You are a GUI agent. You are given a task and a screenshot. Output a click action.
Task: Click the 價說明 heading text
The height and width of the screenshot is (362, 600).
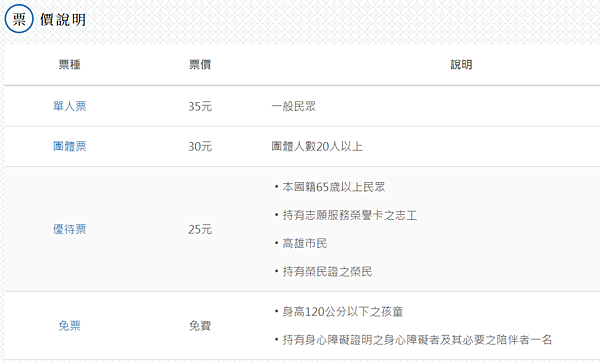pyautogui.click(x=63, y=20)
